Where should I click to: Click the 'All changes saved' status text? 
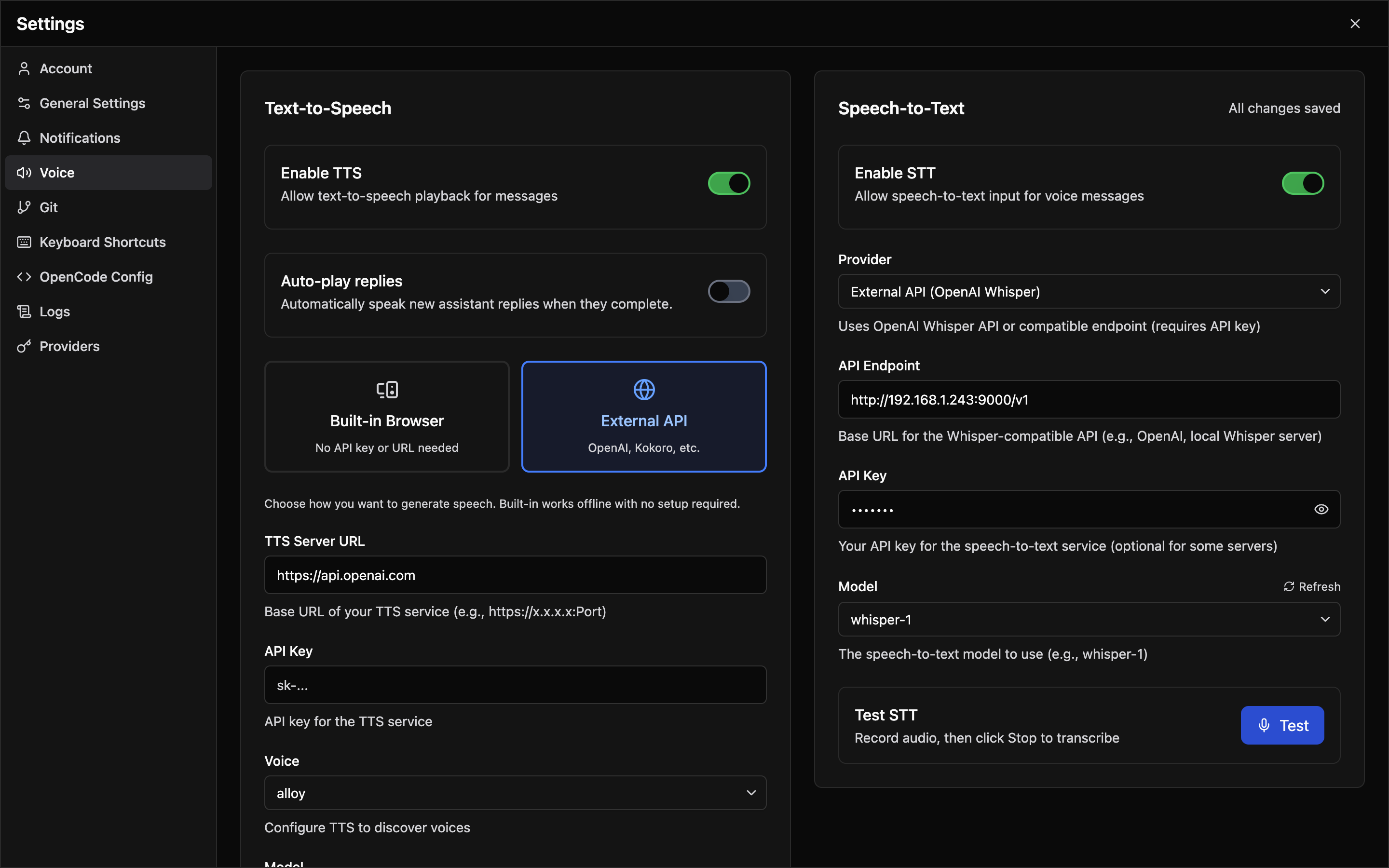pyautogui.click(x=1284, y=108)
